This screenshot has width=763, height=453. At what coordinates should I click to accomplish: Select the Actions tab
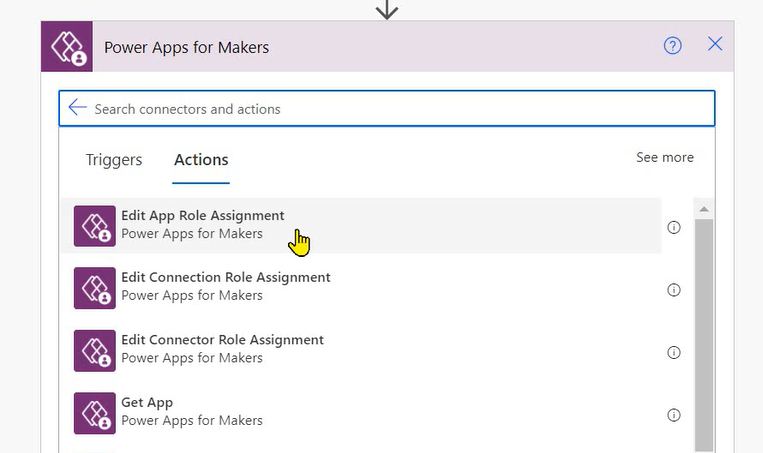201,160
